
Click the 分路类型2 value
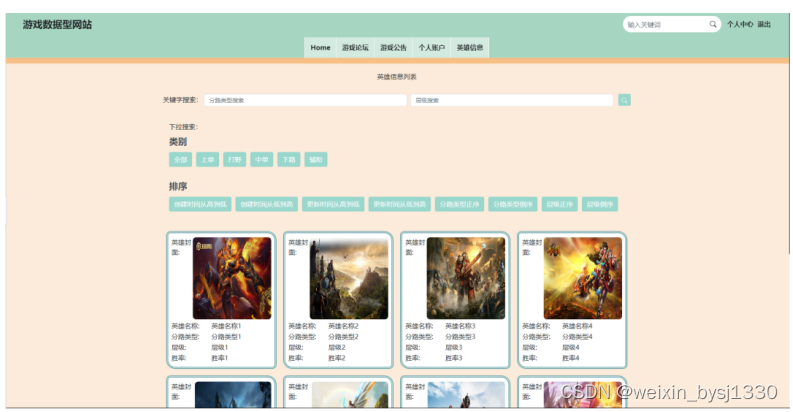(x=343, y=337)
